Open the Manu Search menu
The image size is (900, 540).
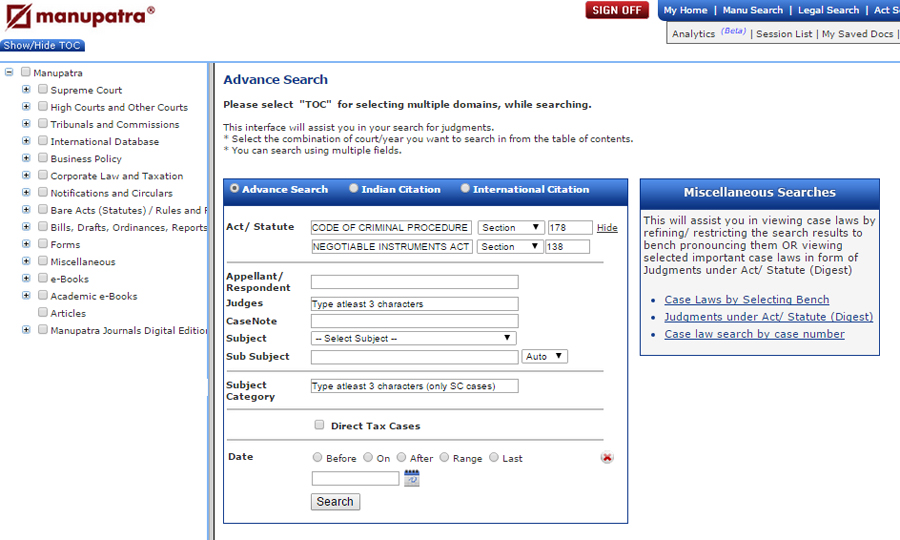click(x=752, y=10)
